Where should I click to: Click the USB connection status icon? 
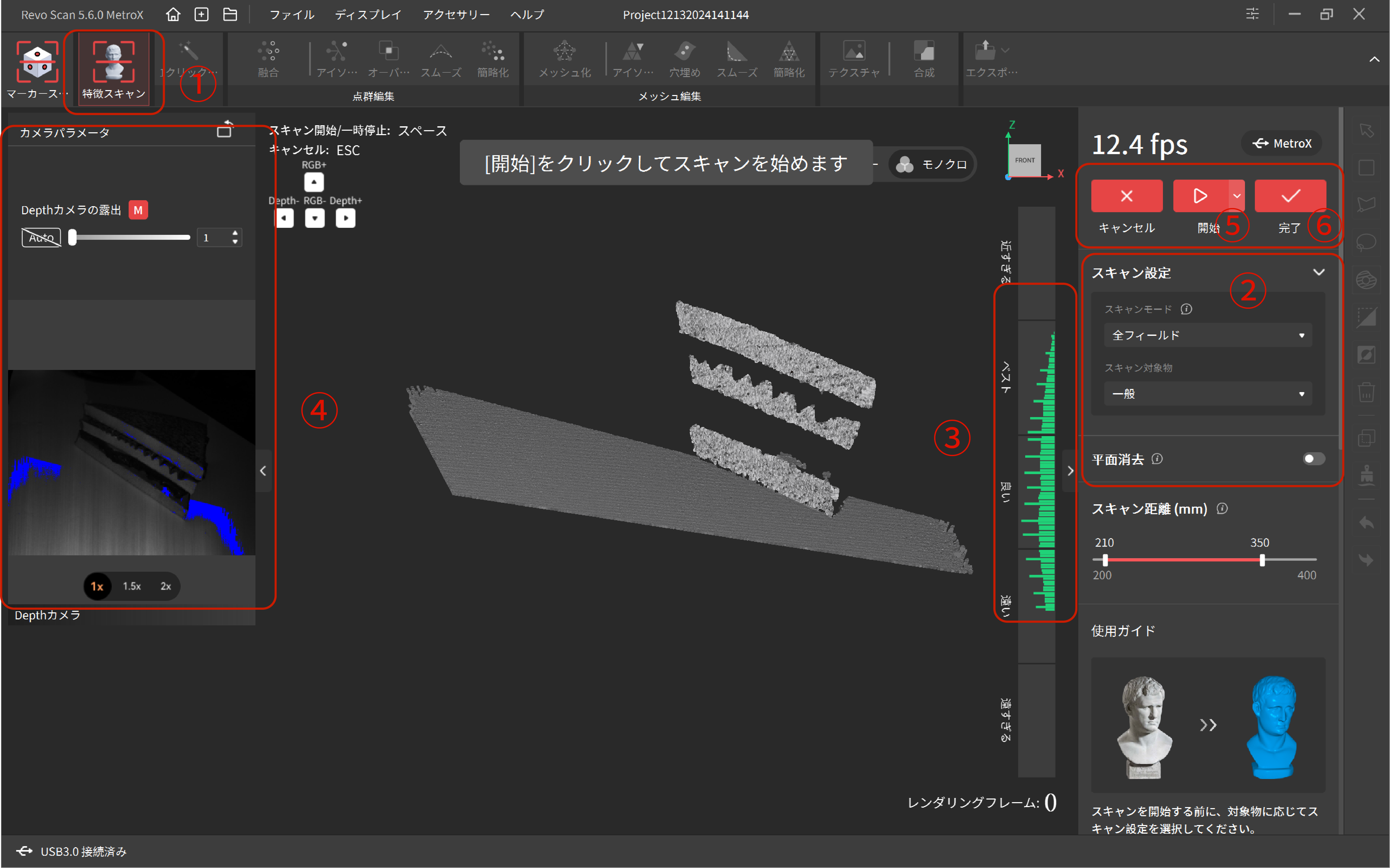[24, 851]
